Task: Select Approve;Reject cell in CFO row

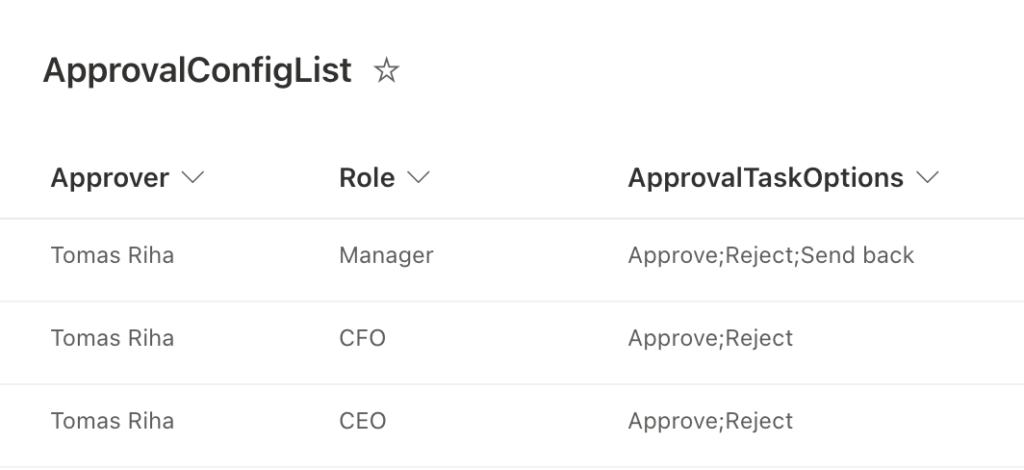Action: pyautogui.click(x=710, y=338)
